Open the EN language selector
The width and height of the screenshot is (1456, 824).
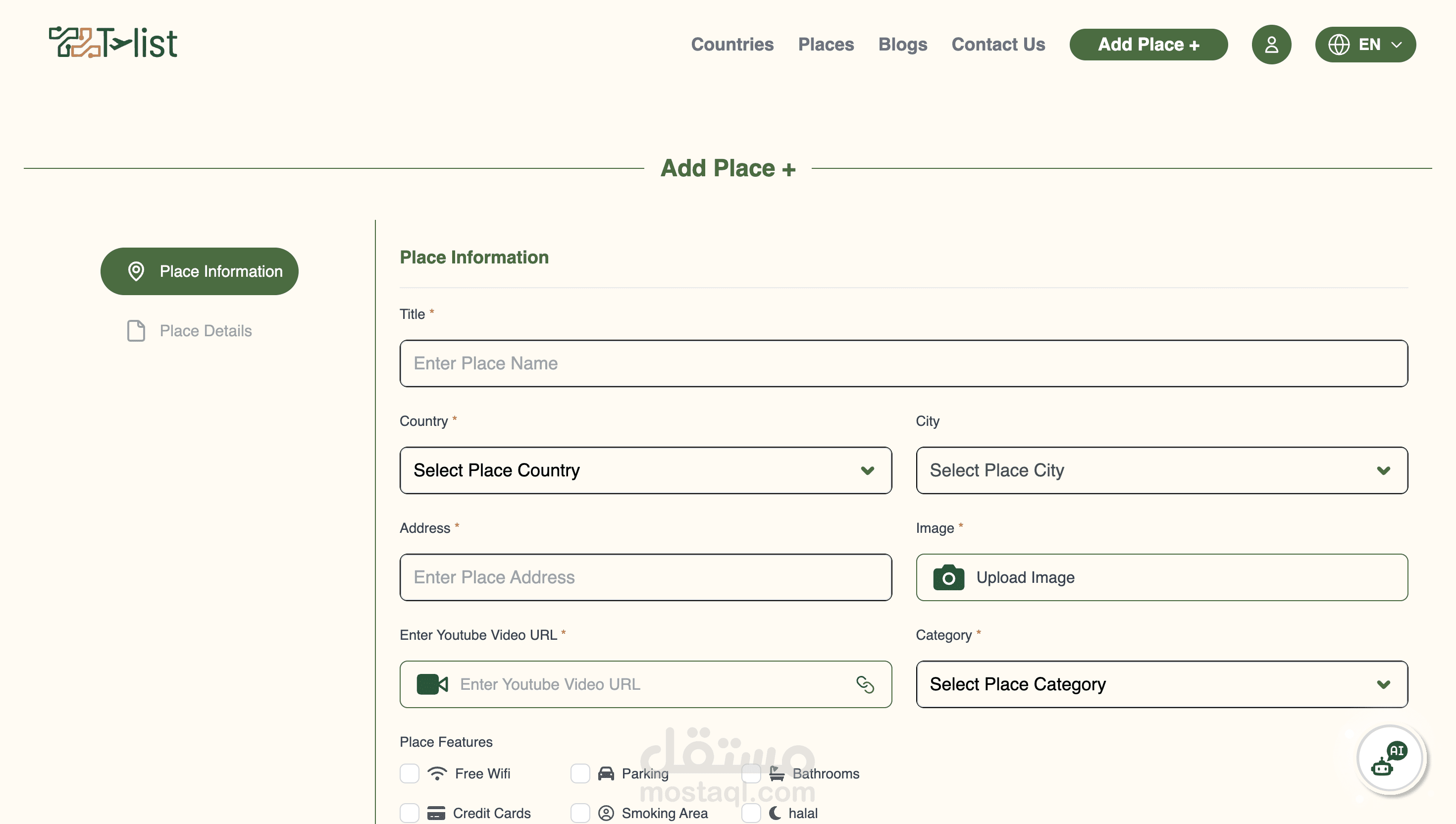pos(1364,44)
